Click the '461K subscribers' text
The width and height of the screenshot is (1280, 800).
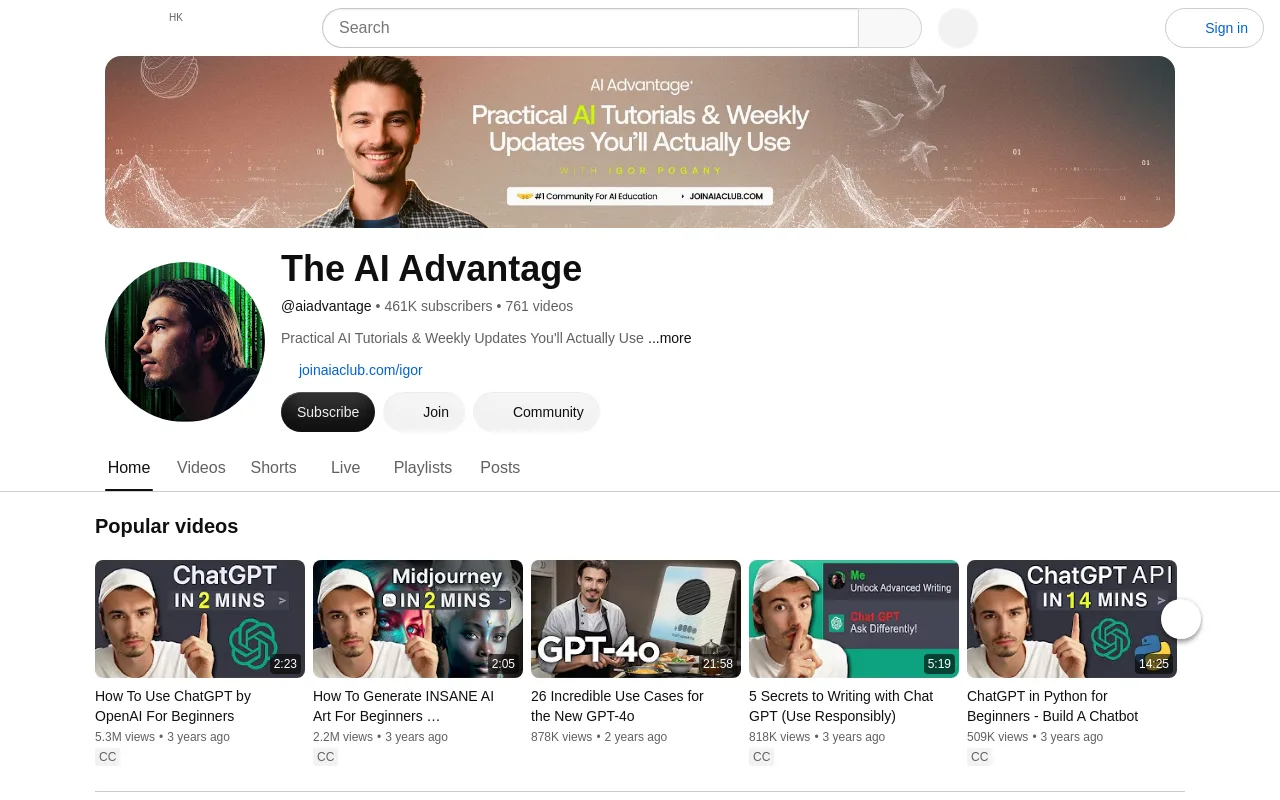click(x=438, y=306)
